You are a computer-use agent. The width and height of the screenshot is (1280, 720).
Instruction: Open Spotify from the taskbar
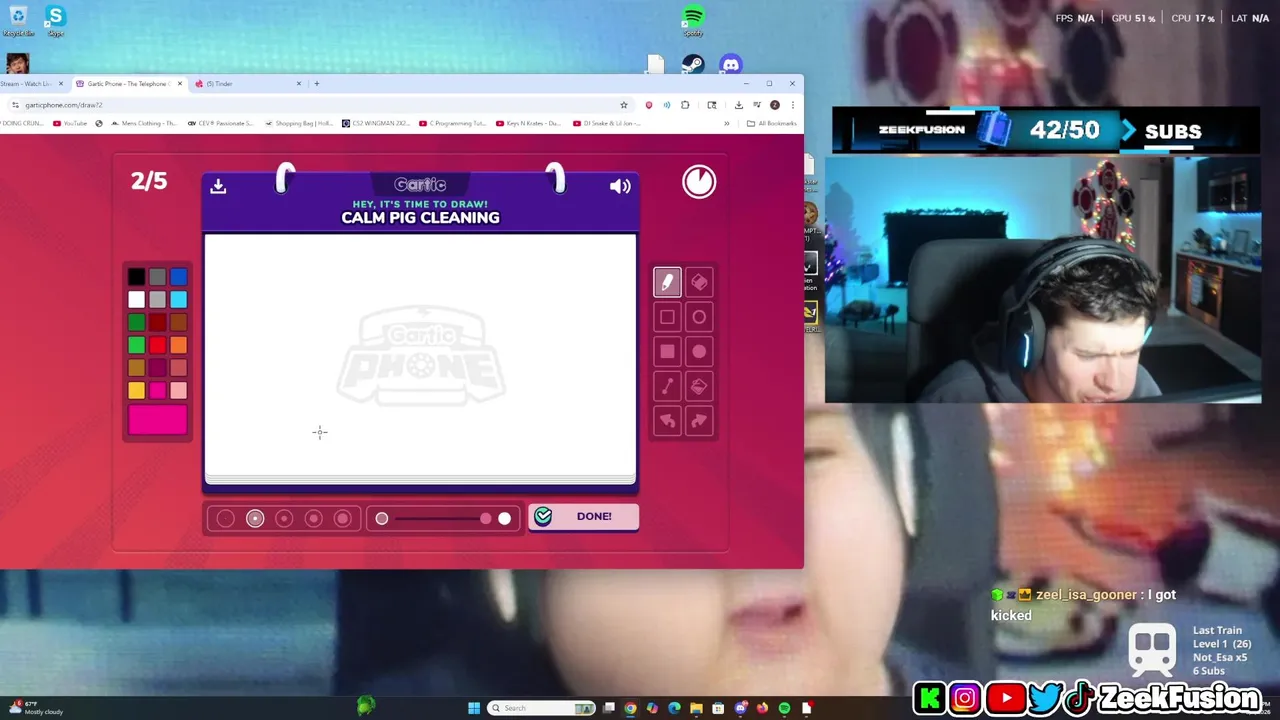coord(784,708)
